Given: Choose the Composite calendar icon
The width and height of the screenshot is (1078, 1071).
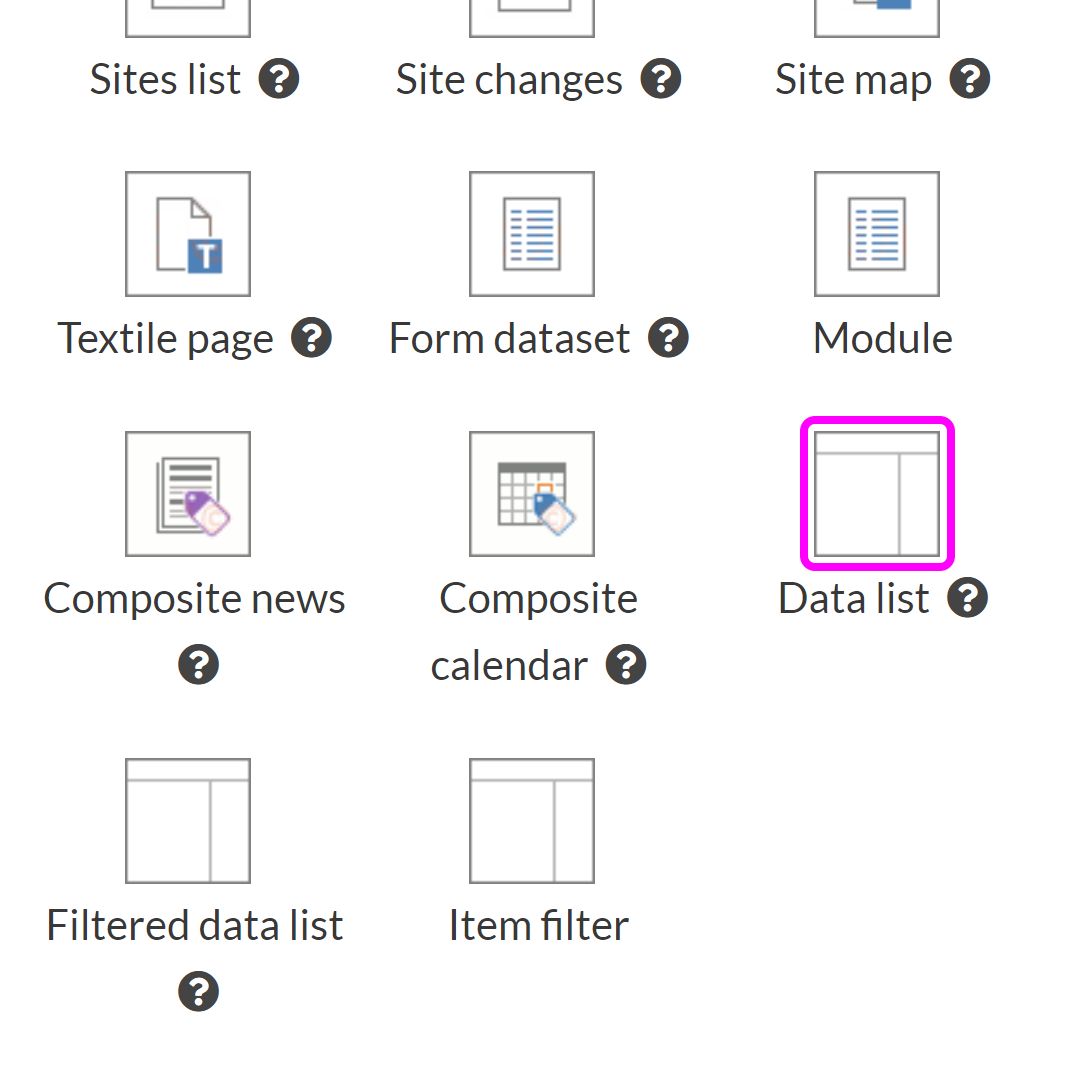Looking at the screenshot, I should [532, 494].
